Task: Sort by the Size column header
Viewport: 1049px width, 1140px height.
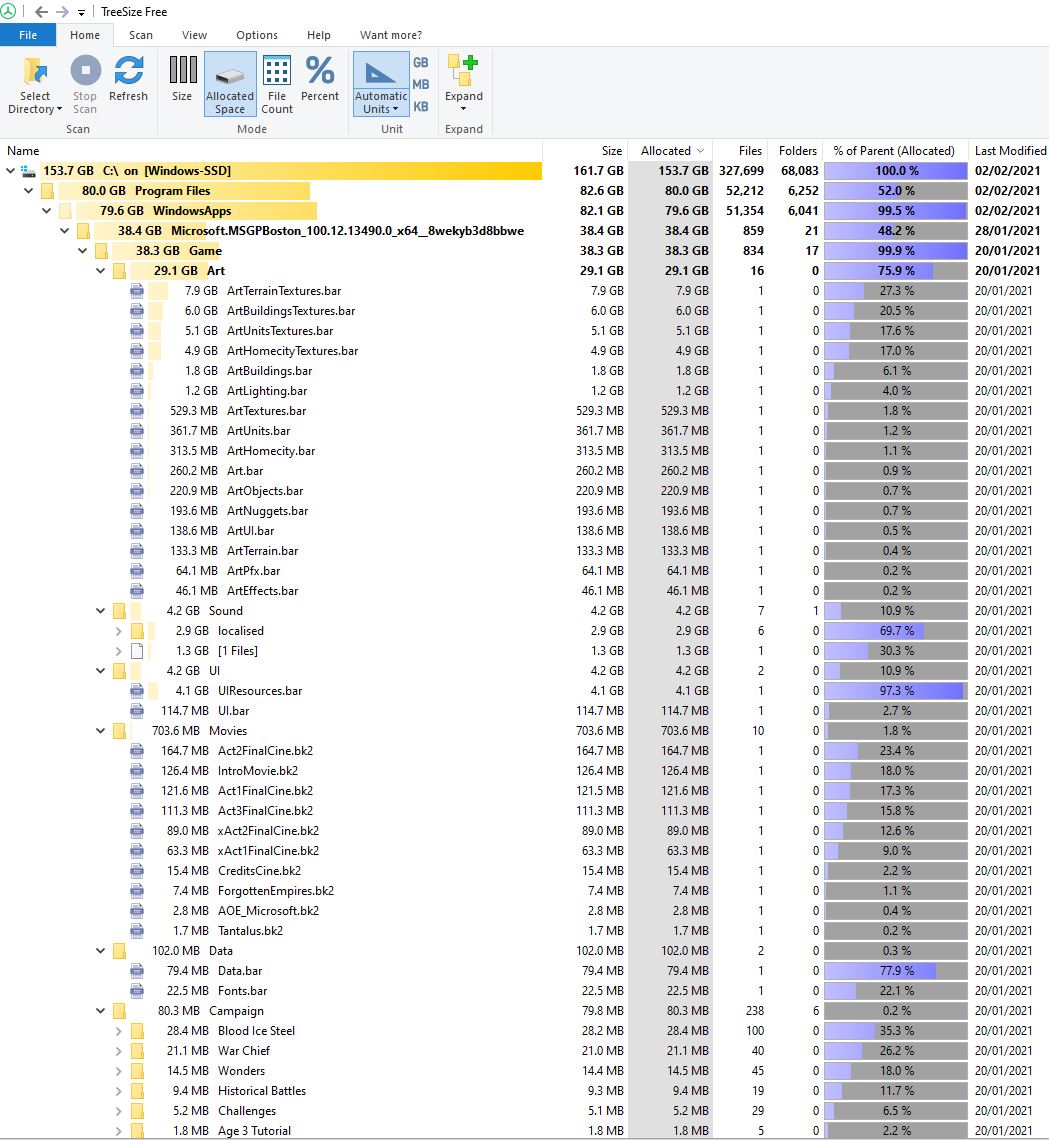Action: pos(584,150)
